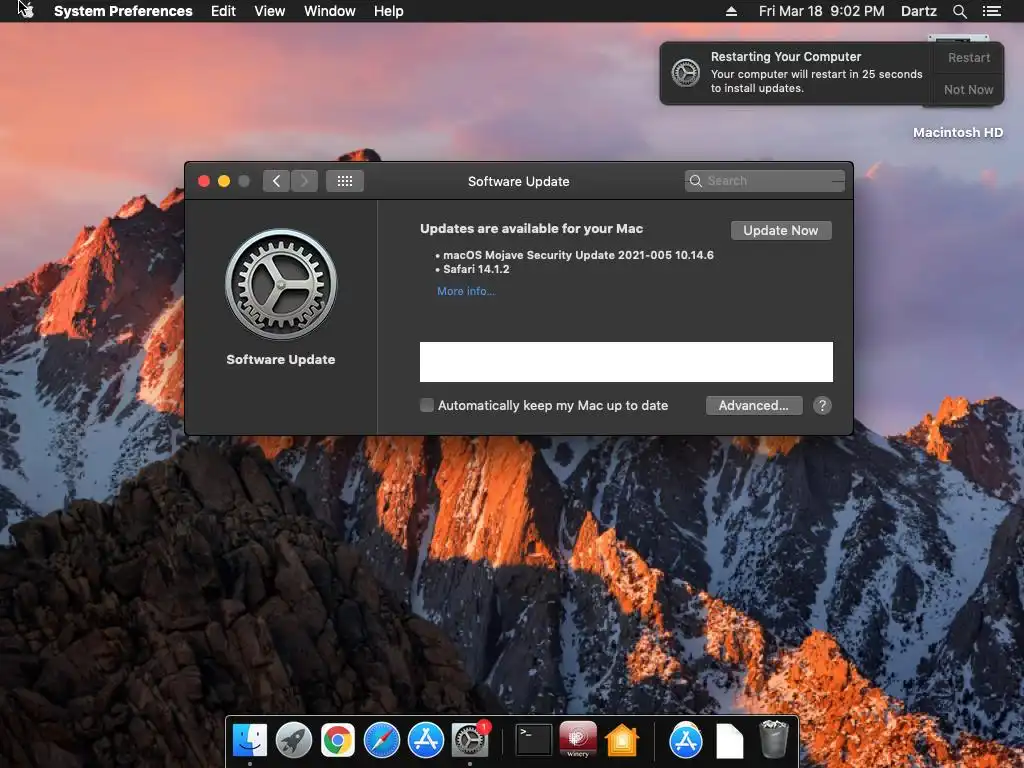The width and height of the screenshot is (1024, 768).
Task: Select the Safari 14.1.2 update line
Action: (x=476, y=269)
